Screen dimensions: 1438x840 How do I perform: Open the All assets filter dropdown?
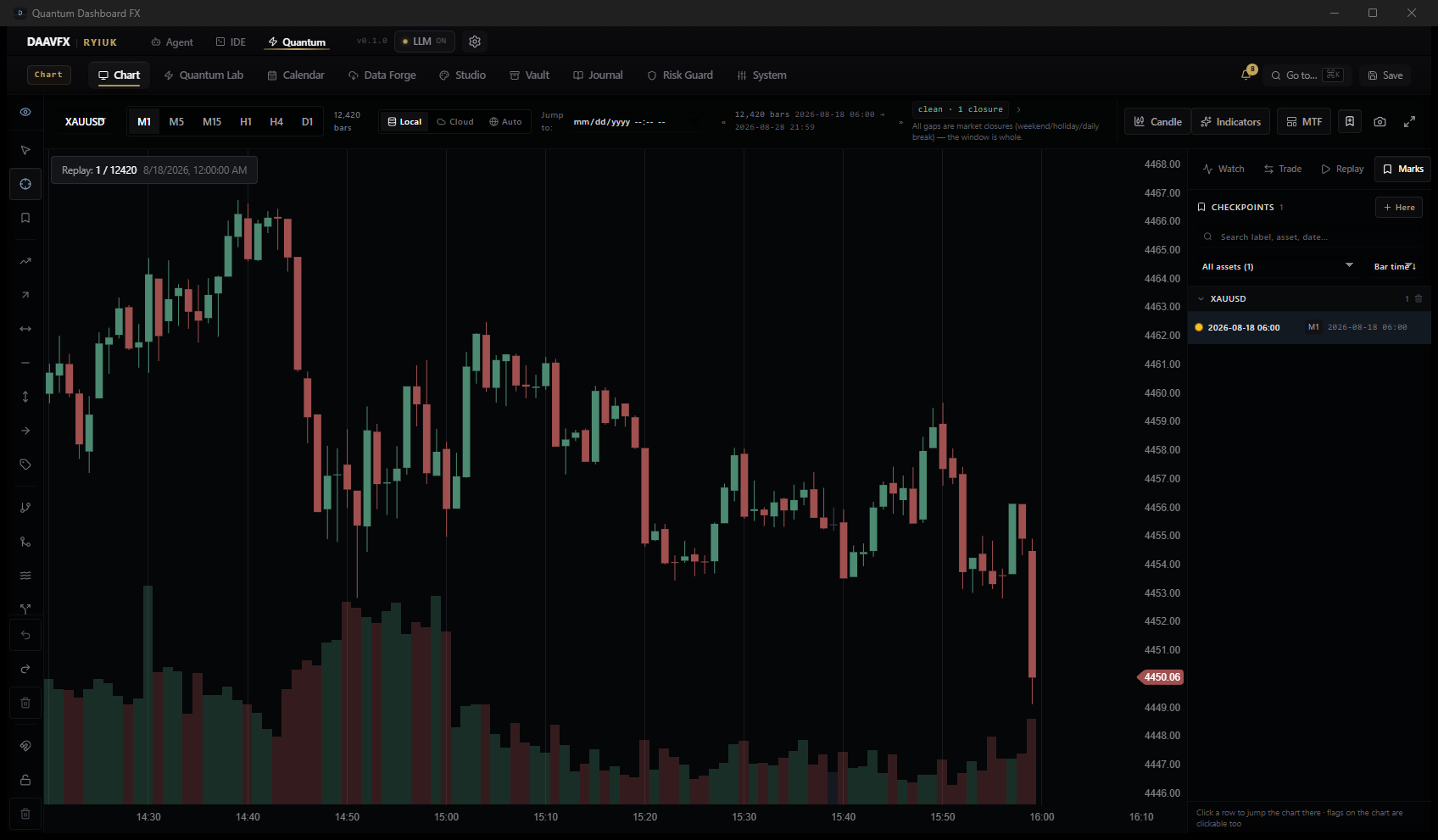1278,267
